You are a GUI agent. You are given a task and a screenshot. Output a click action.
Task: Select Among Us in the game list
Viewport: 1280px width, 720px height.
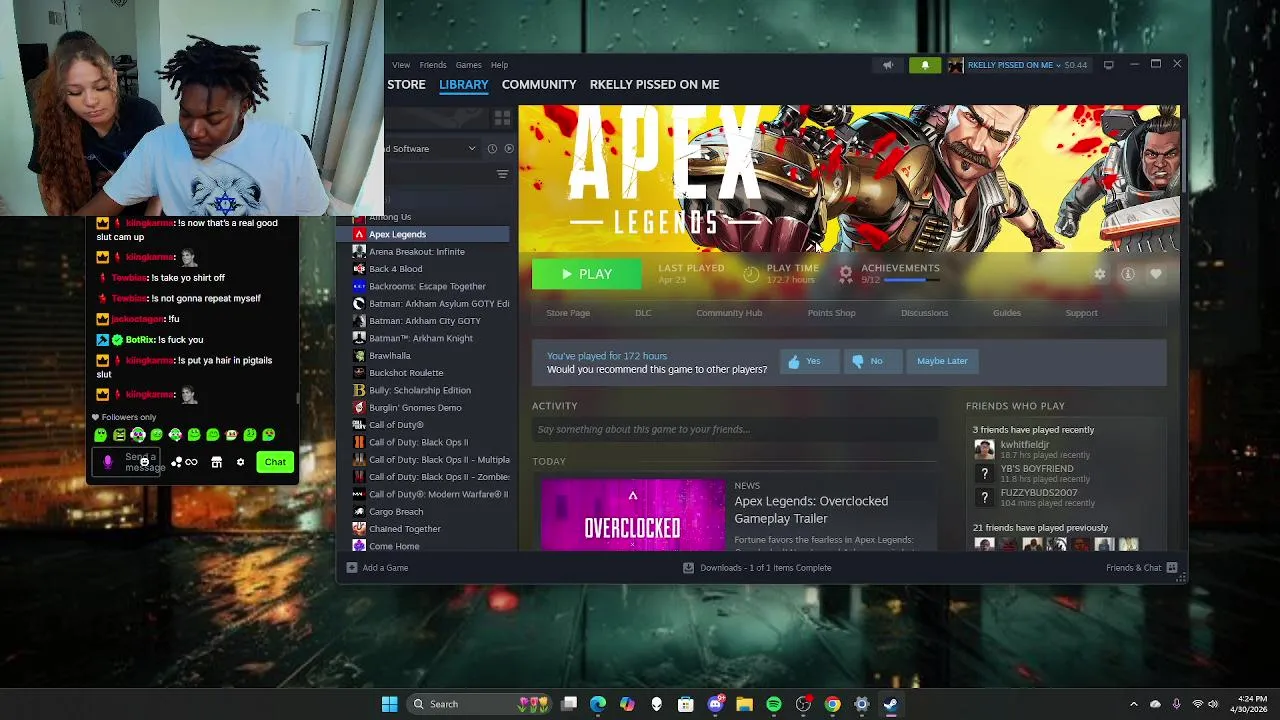(431, 217)
